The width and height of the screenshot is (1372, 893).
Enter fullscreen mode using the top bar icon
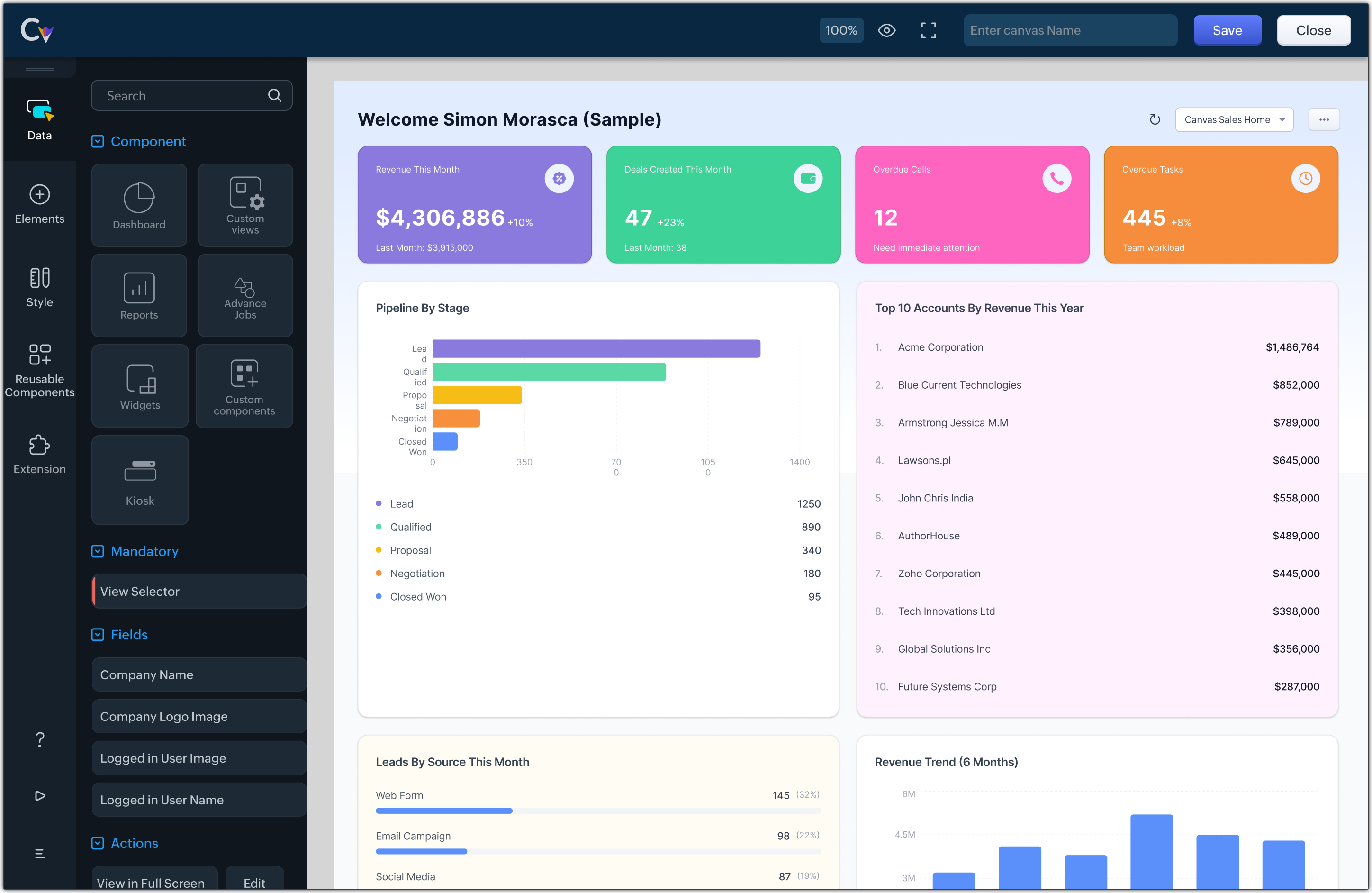[928, 31]
